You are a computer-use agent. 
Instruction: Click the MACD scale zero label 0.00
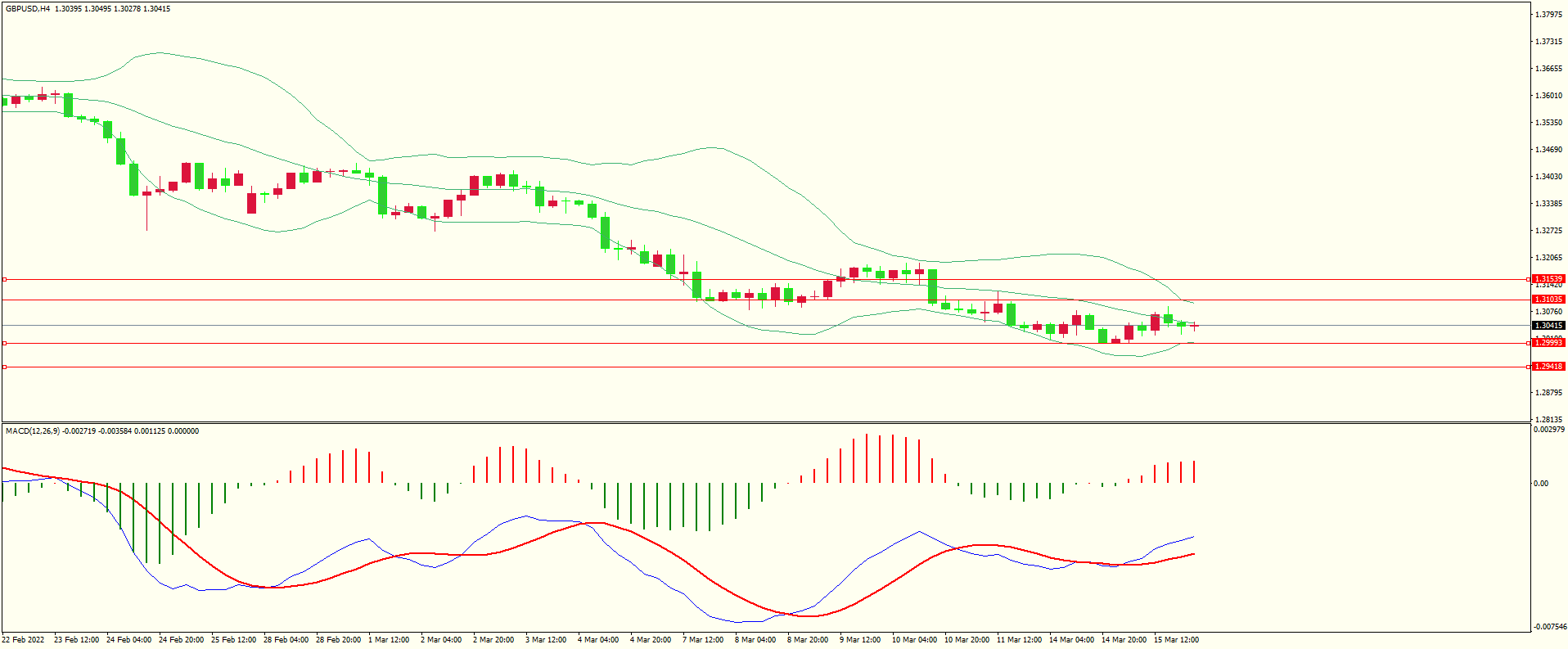tap(1541, 484)
